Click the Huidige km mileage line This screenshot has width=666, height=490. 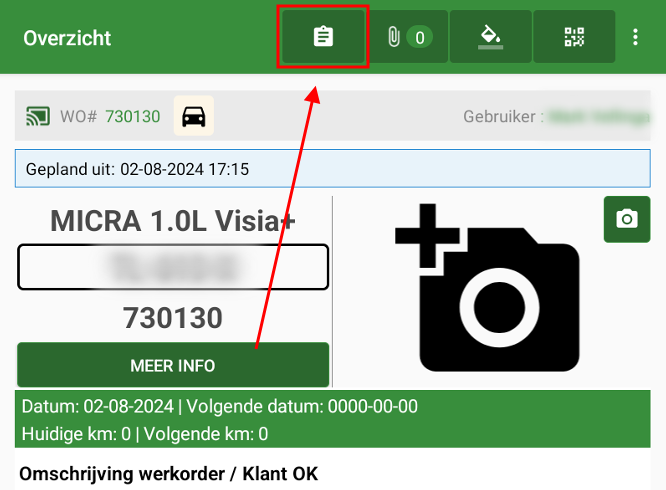coord(144,434)
